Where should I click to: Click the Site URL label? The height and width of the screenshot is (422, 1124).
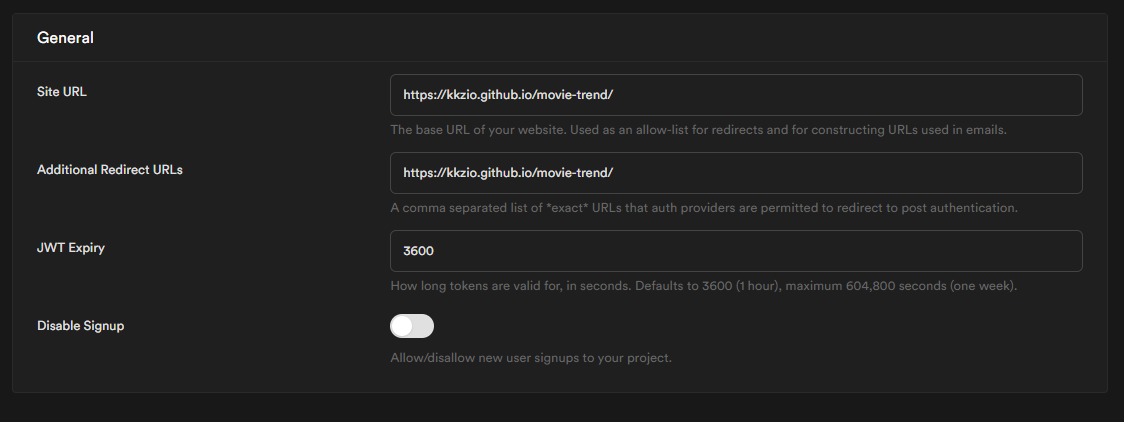pos(62,91)
